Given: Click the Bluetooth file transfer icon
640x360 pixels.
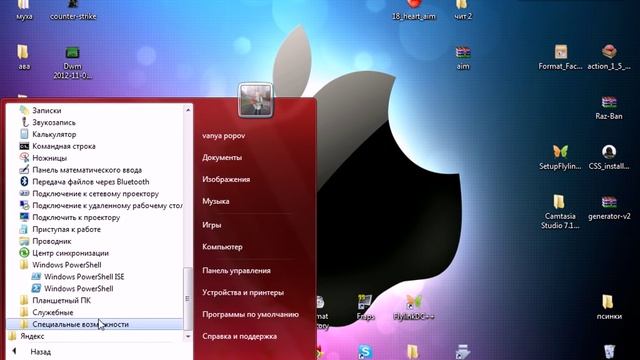Looking at the screenshot, I should 24,182.
